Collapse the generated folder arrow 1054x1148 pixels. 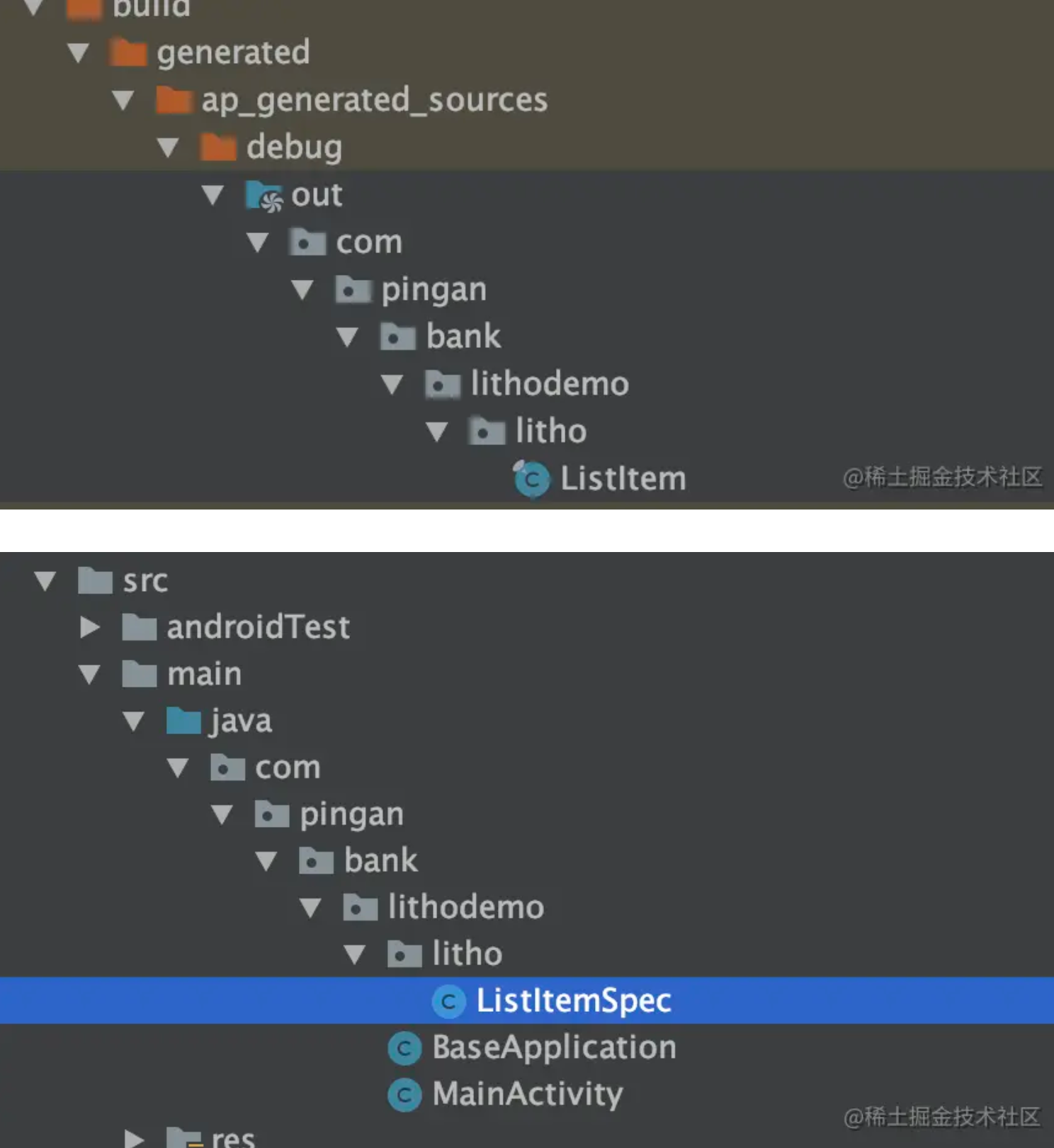[x=79, y=53]
